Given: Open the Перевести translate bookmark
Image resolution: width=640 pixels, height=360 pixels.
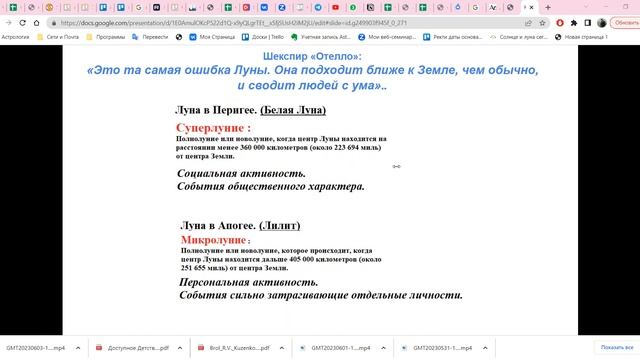Looking at the screenshot, I should point(150,37).
